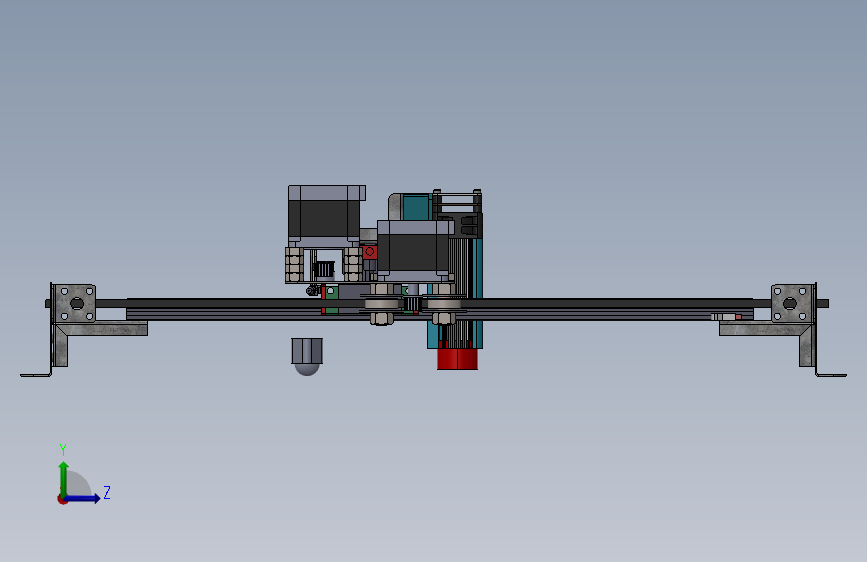The image size is (867, 562).
Task: Select the long horizontal gantry rail
Action: 440,309
